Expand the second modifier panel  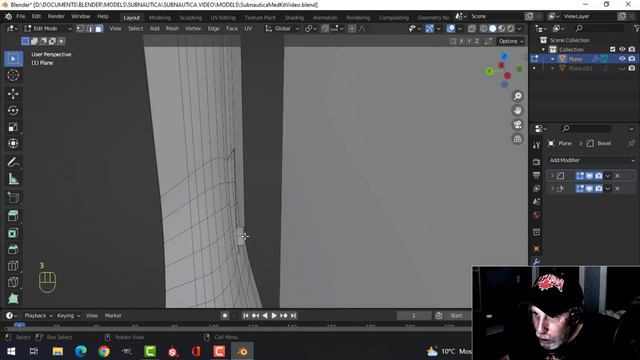[x=552, y=188]
